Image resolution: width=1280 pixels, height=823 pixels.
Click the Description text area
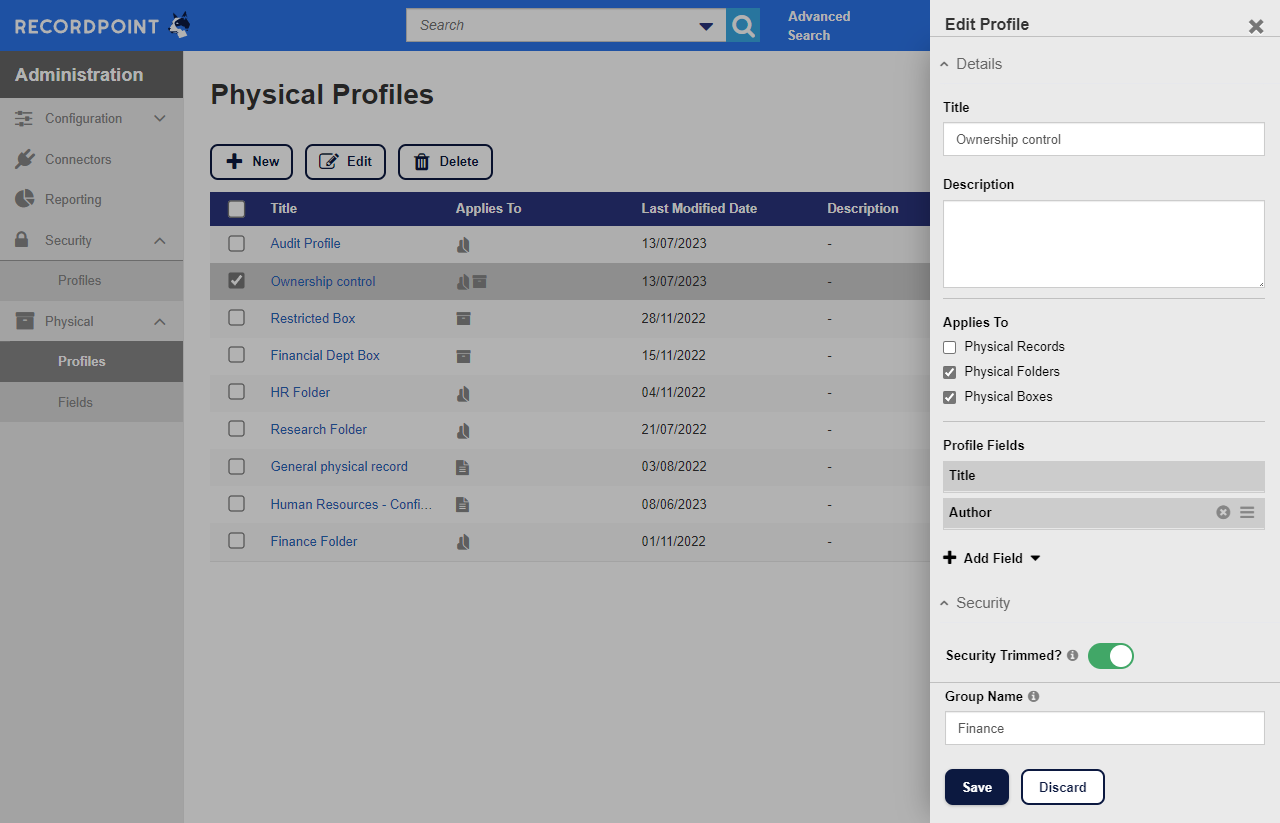pos(1104,244)
